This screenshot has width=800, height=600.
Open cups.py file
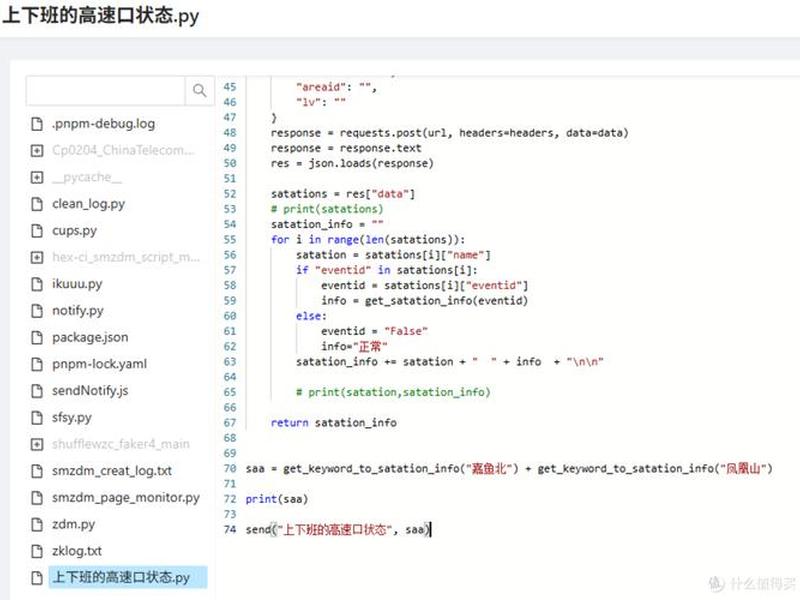pos(74,231)
